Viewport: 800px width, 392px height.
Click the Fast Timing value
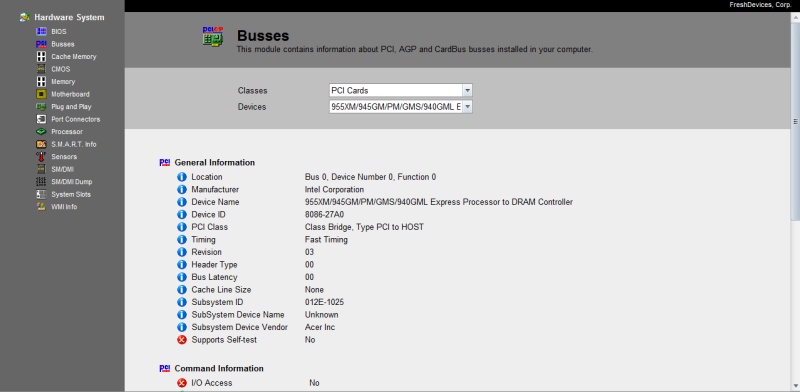tap(326, 240)
